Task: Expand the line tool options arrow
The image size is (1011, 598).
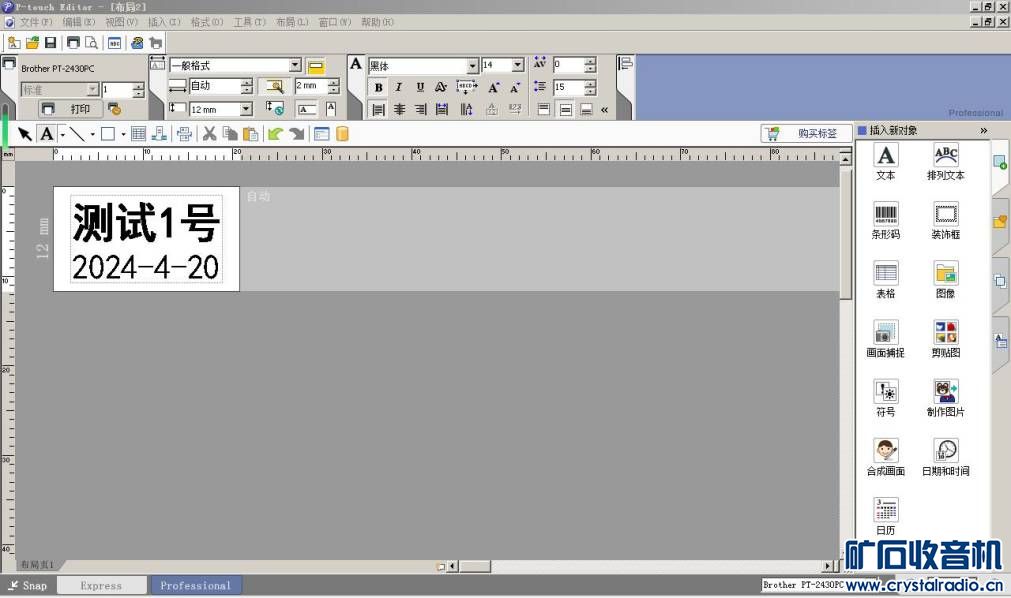Action: coord(93,135)
